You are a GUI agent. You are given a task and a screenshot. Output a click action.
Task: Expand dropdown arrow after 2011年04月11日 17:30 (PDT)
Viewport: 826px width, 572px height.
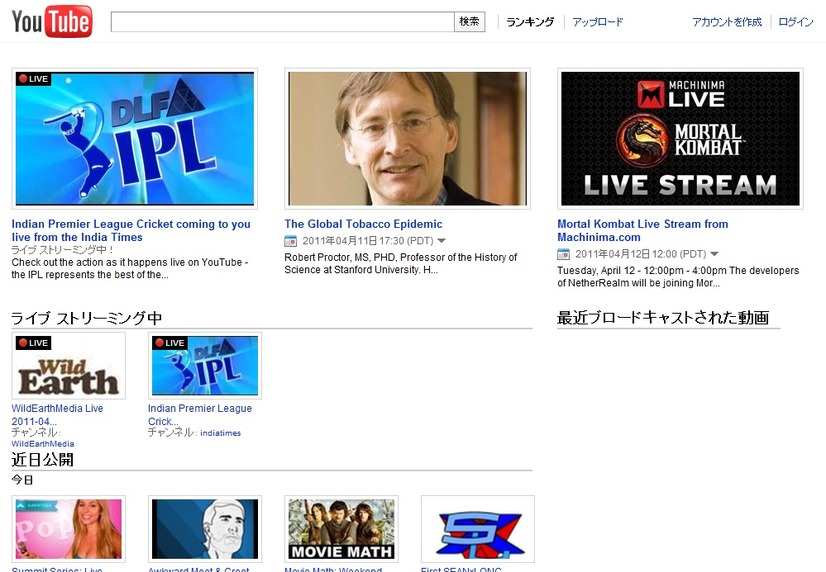pos(441,241)
